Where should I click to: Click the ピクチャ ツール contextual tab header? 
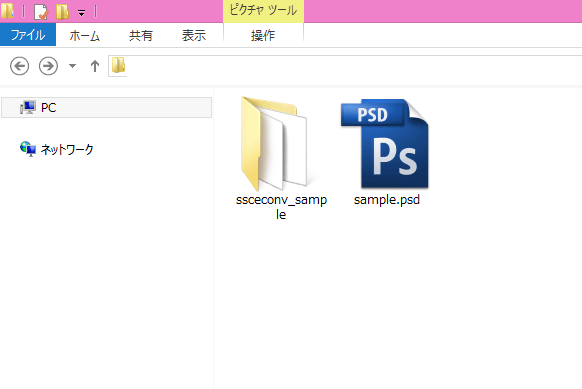coord(263,11)
